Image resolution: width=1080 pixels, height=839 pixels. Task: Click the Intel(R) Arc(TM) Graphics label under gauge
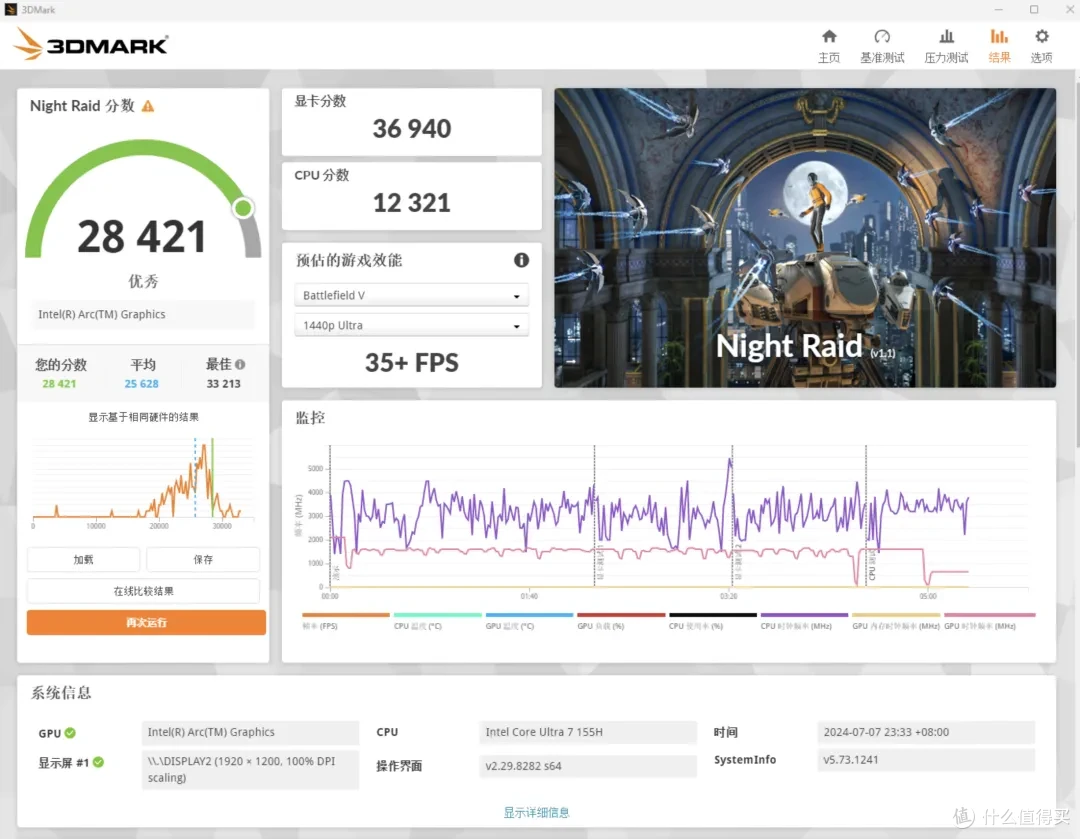pos(143,314)
